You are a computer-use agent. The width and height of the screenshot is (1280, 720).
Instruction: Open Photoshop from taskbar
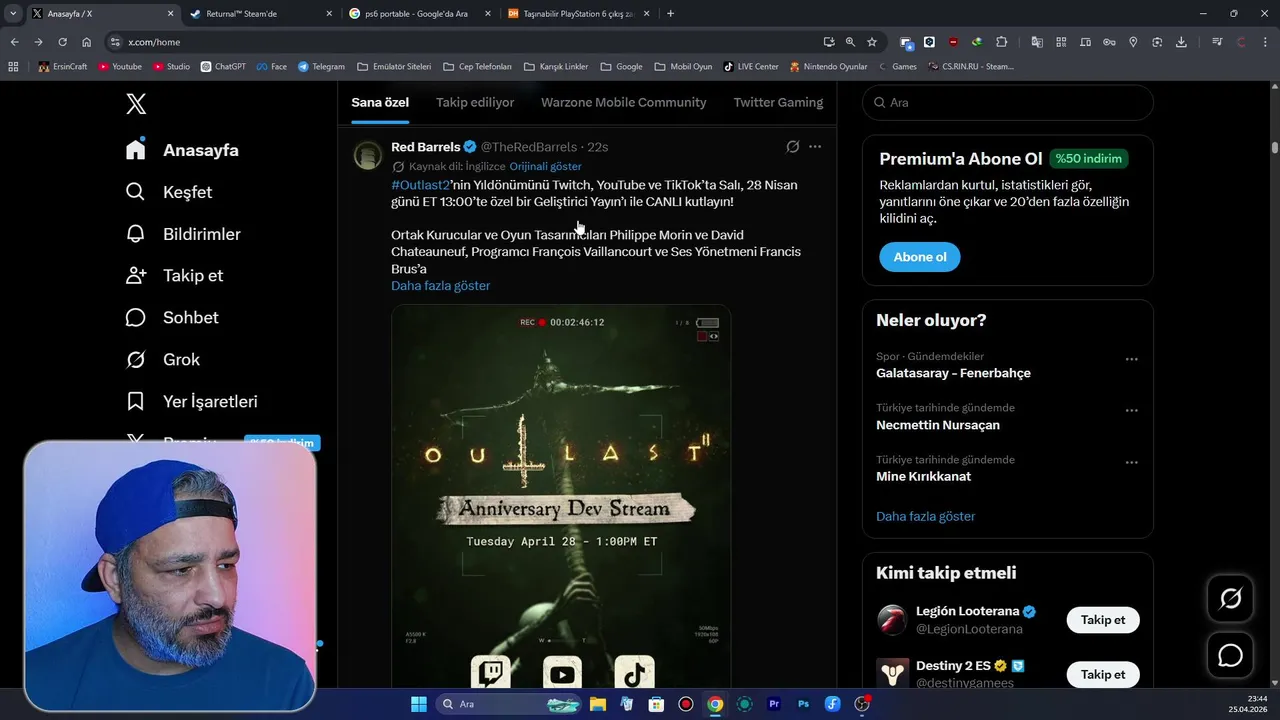803,704
